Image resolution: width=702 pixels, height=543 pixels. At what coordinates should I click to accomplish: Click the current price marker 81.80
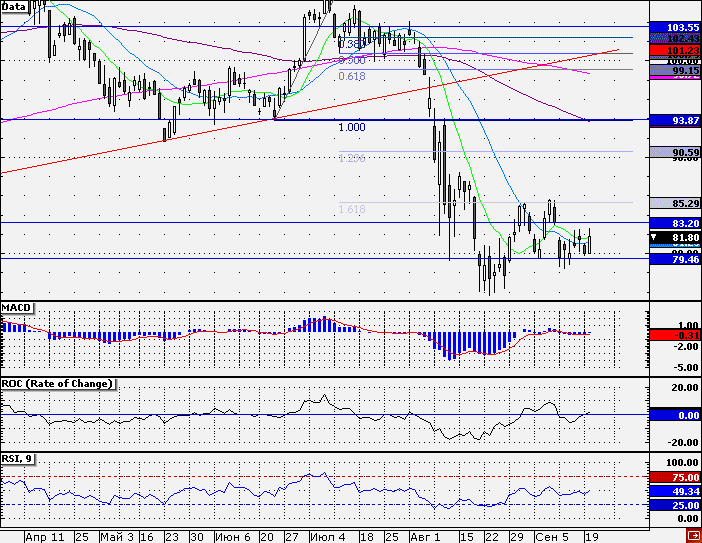[672, 237]
